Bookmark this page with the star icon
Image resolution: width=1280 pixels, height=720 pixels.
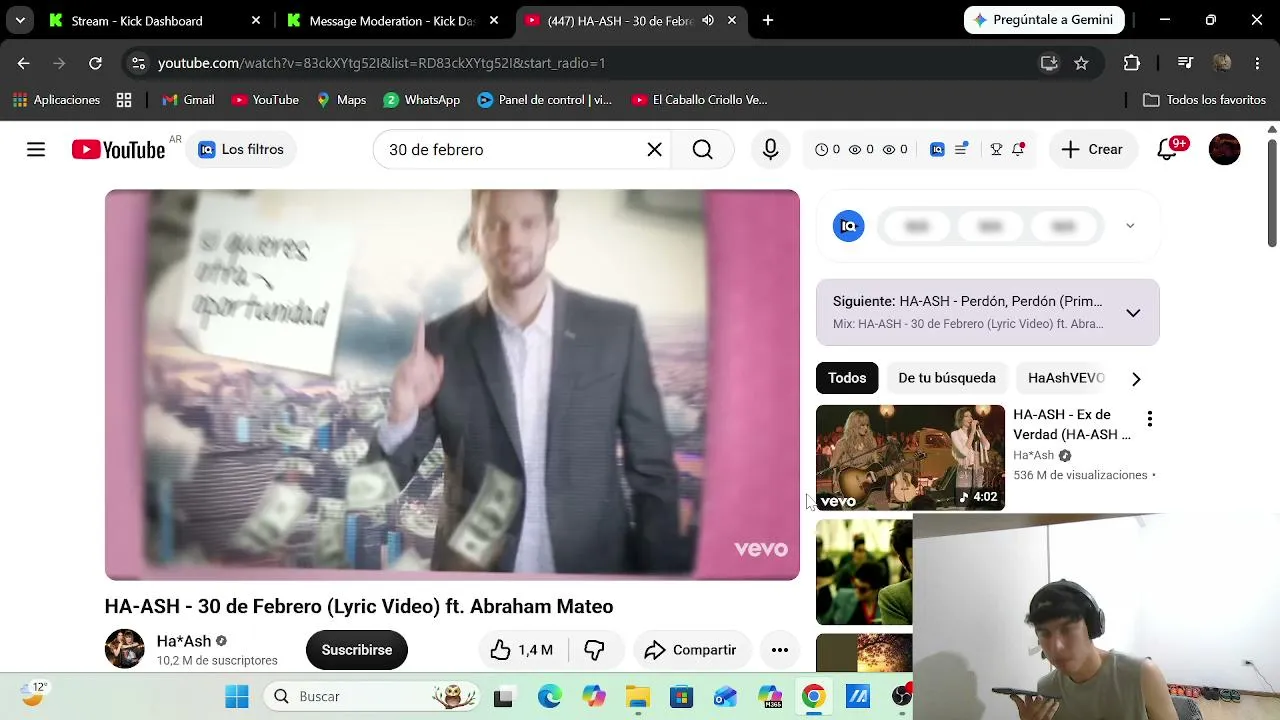[x=1081, y=63]
